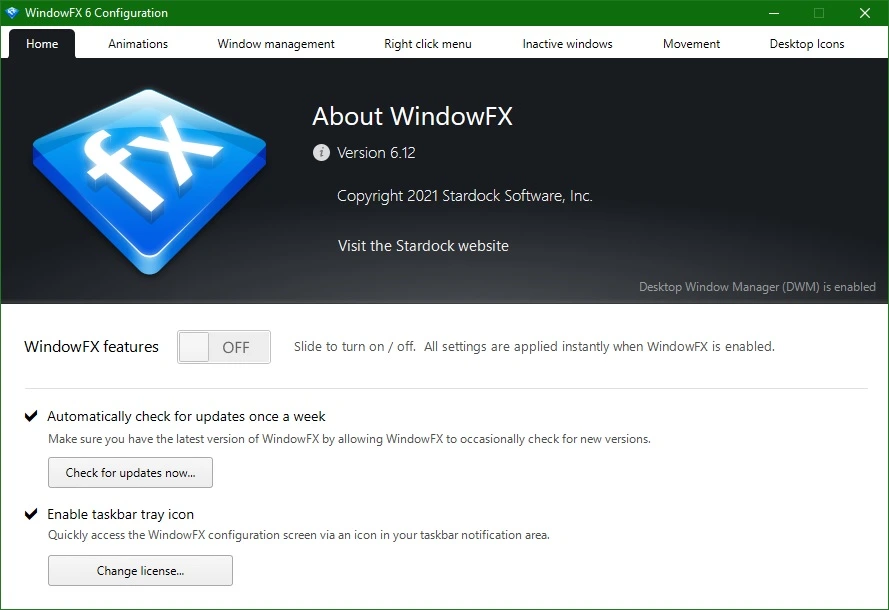This screenshot has height=610, width=889.
Task: Open the Animations tab
Action: pos(138,44)
